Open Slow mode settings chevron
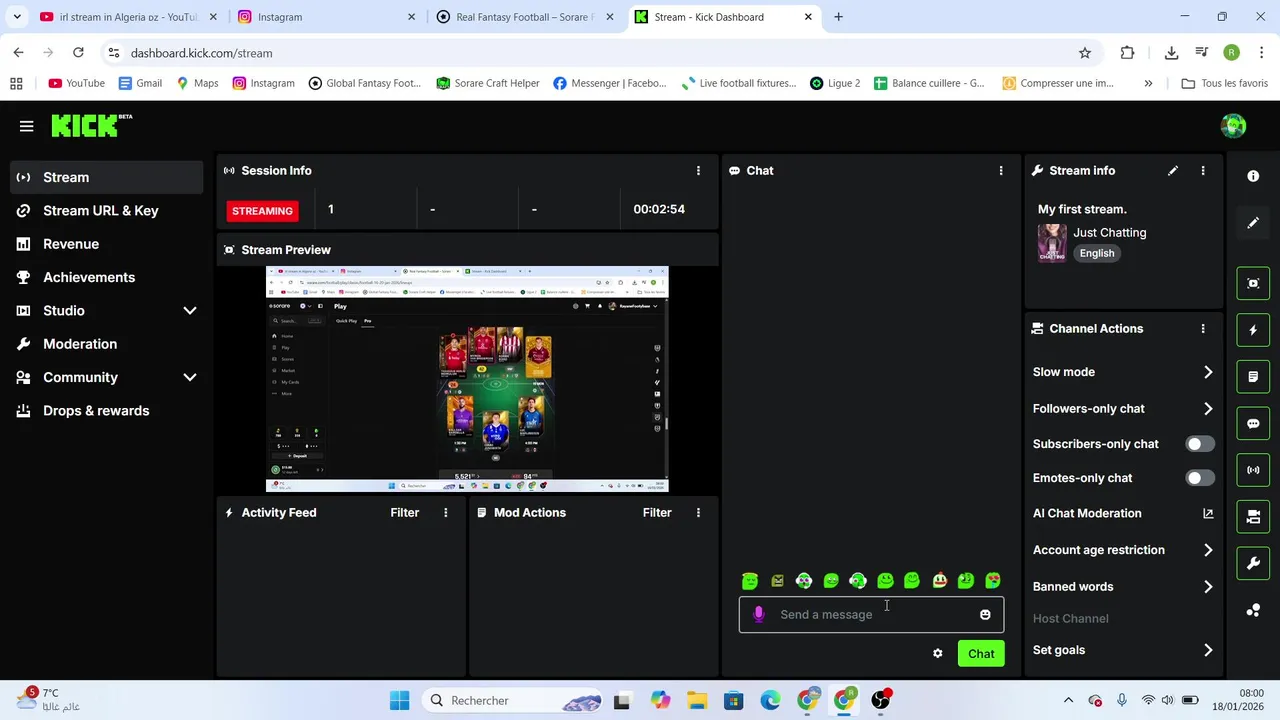 click(1208, 372)
